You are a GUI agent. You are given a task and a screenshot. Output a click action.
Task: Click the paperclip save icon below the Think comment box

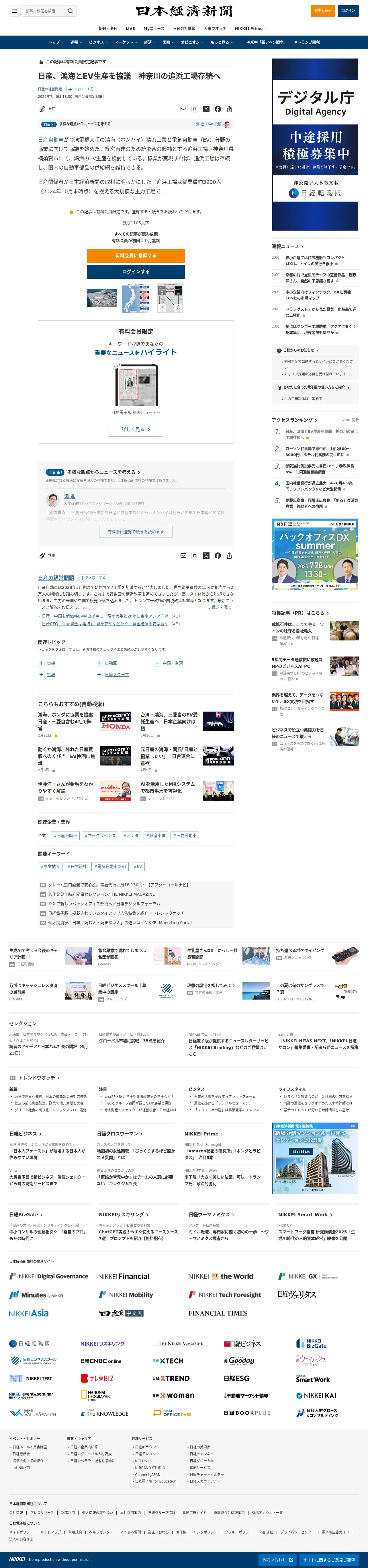coord(42,555)
